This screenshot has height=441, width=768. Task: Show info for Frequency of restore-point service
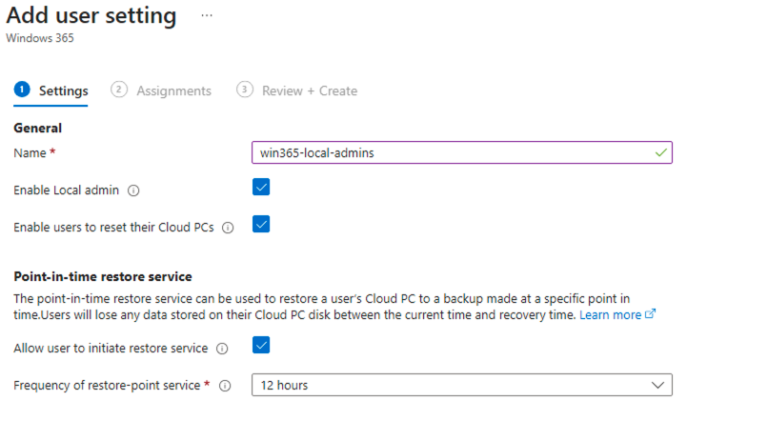tap(225, 386)
